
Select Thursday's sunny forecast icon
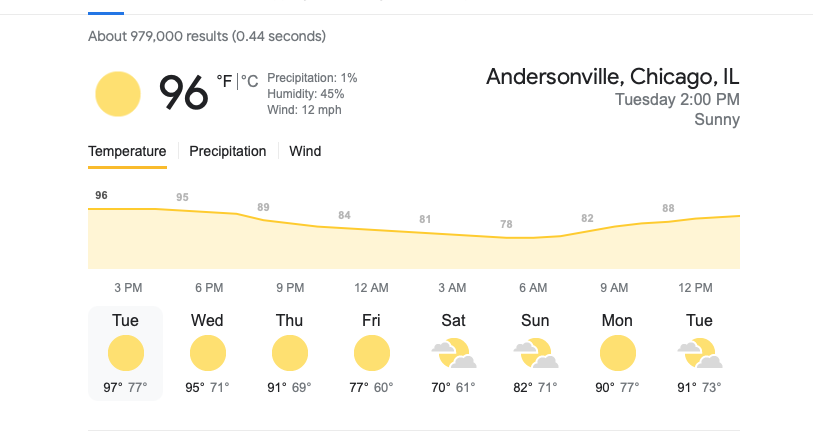coord(289,353)
